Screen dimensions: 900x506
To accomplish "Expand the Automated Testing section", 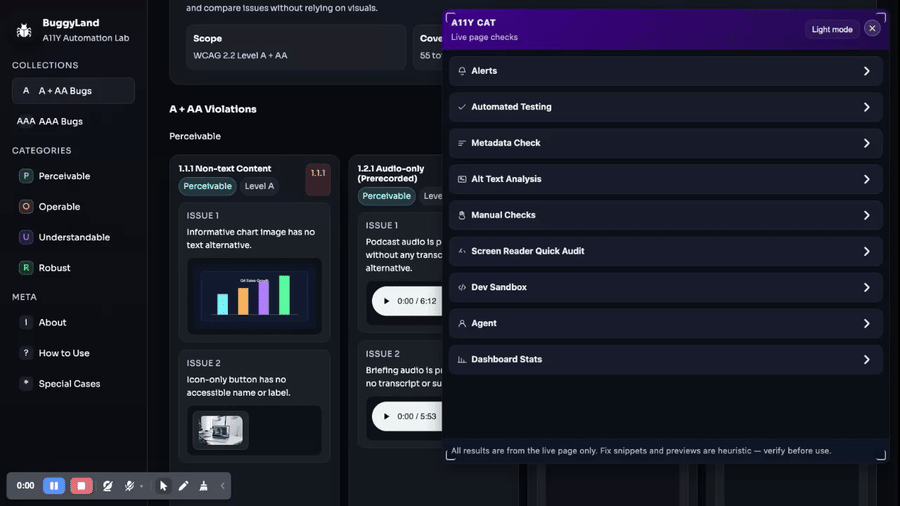I will pyautogui.click(x=665, y=107).
